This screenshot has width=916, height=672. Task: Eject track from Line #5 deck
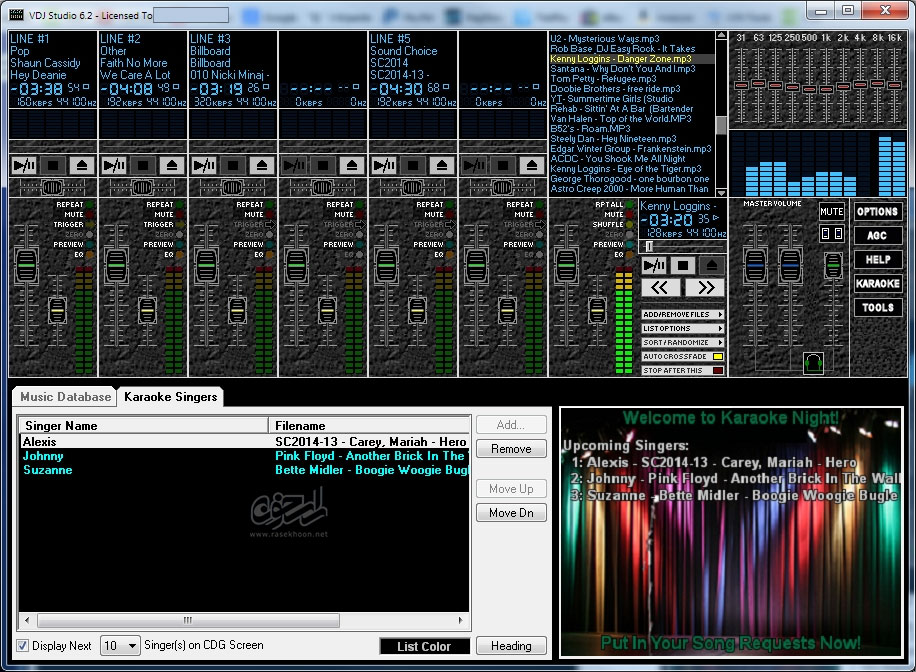click(x=442, y=165)
